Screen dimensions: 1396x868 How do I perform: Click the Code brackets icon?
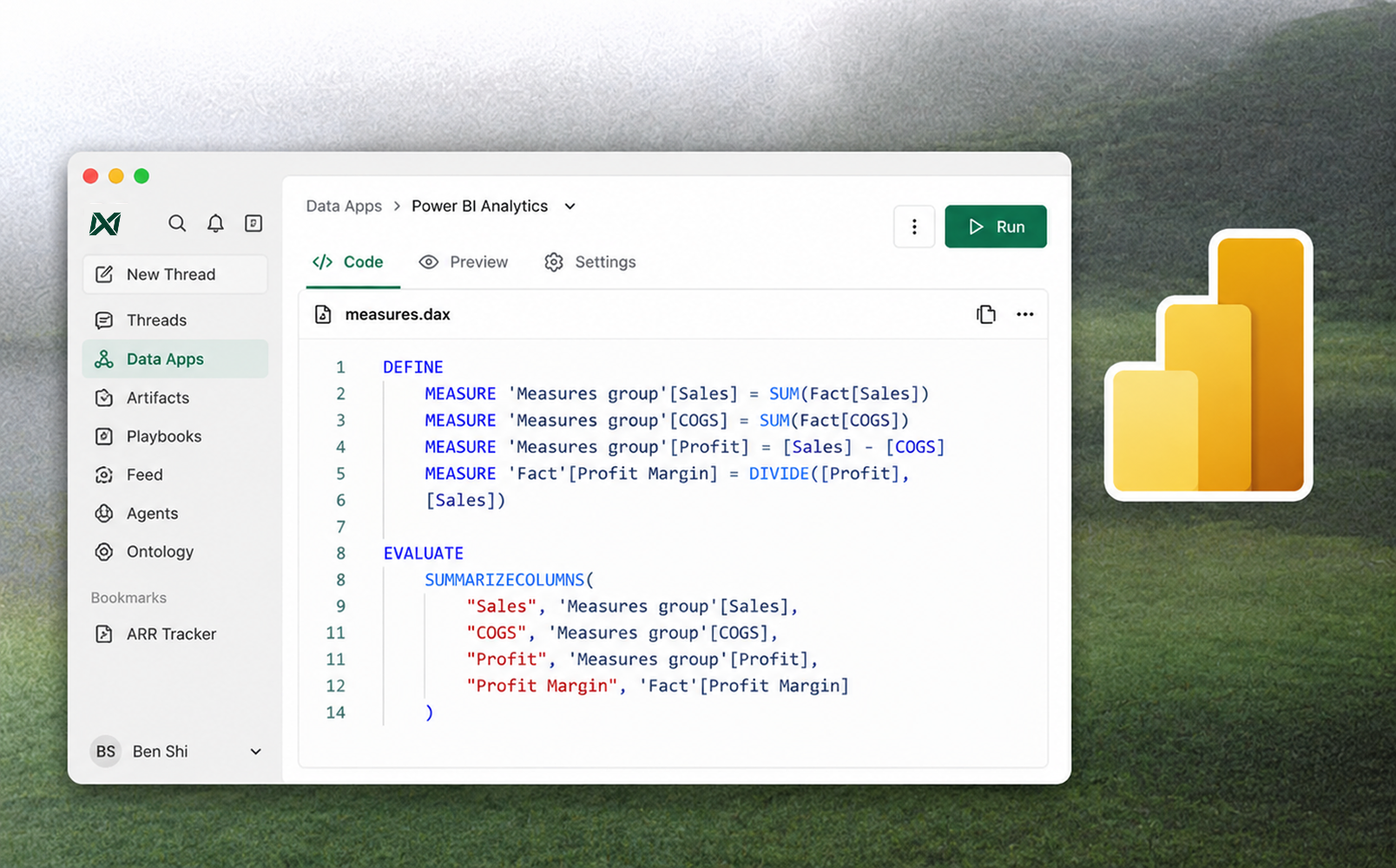pyautogui.click(x=322, y=262)
